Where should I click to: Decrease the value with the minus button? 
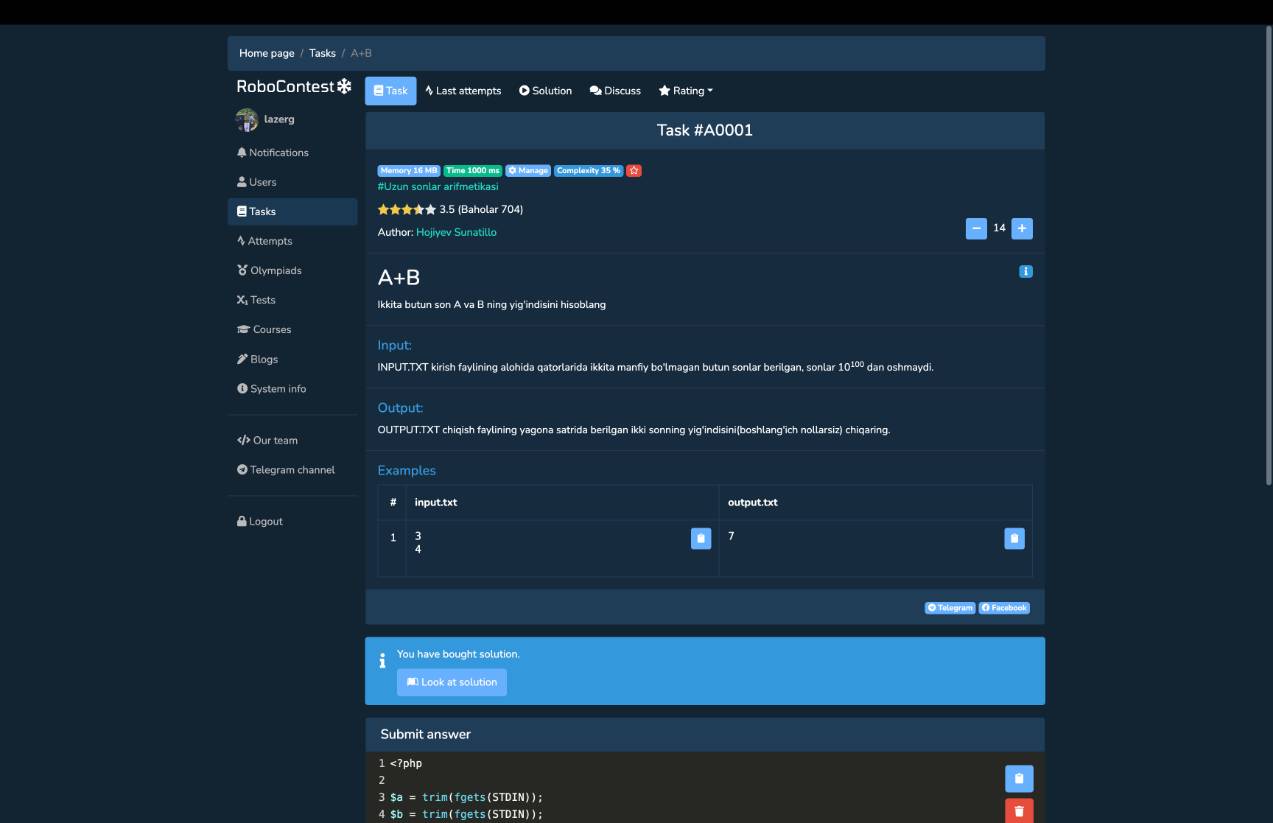point(976,228)
